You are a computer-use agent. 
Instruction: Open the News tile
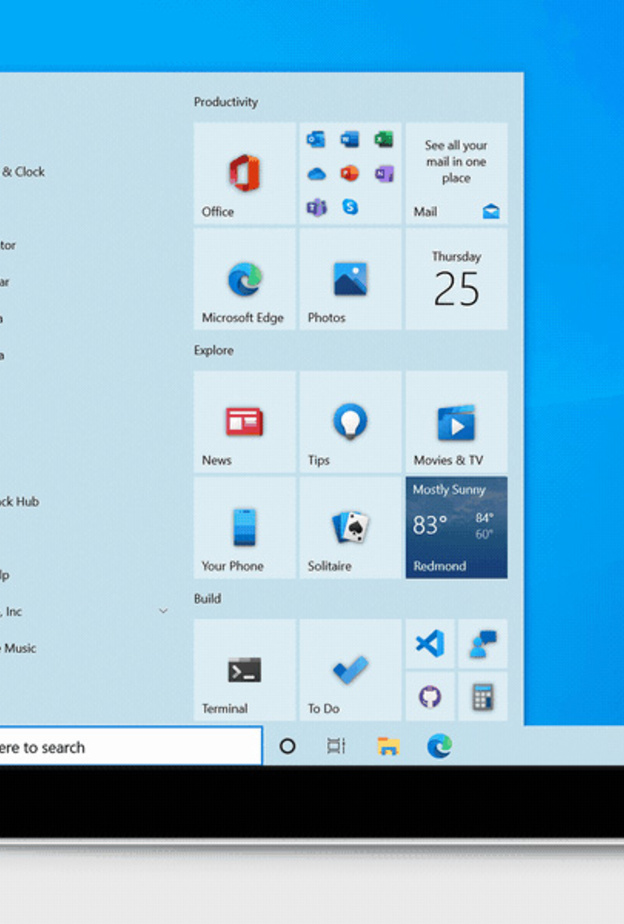point(244,423)
